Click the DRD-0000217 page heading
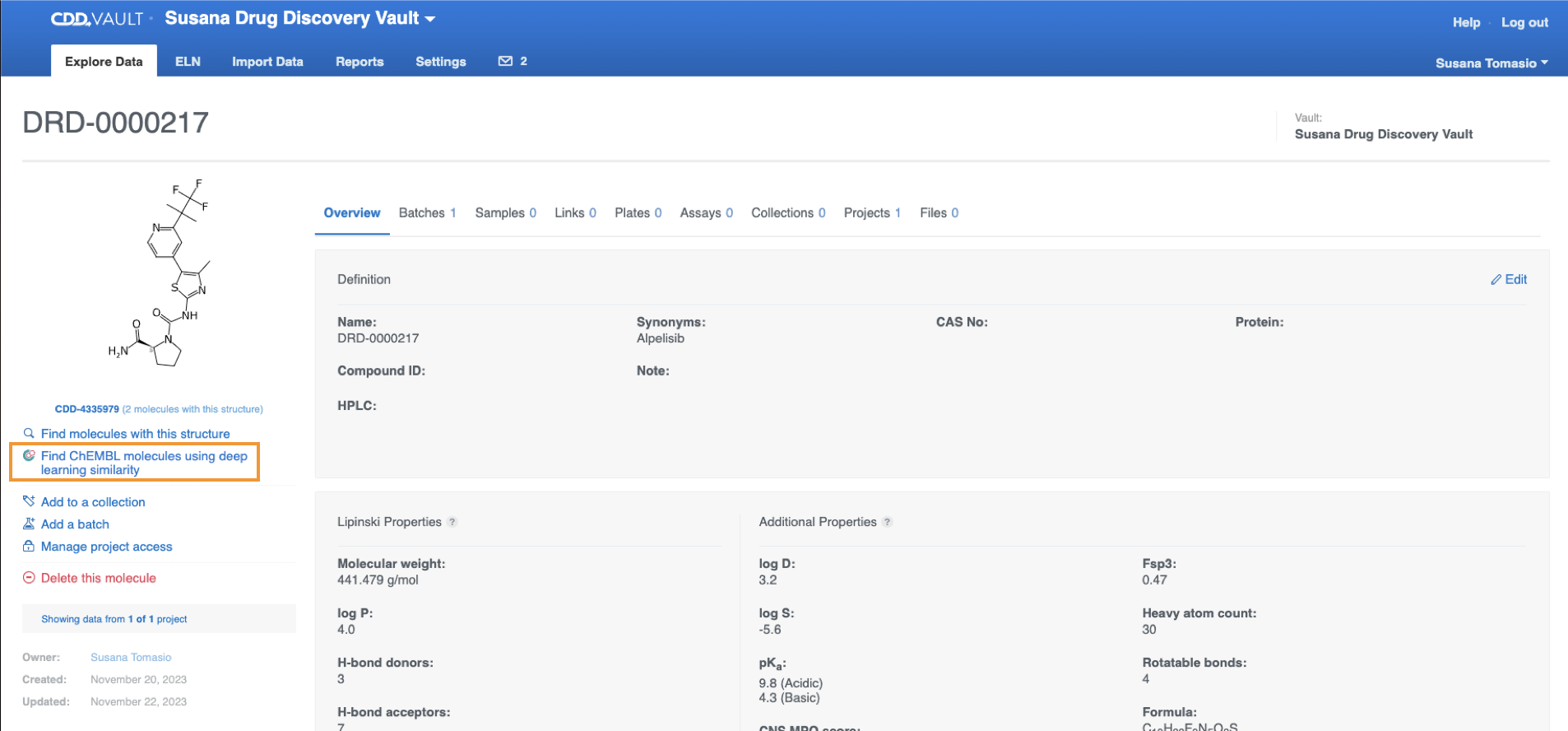Screen dimensions: 1568x731 (115, 123)
